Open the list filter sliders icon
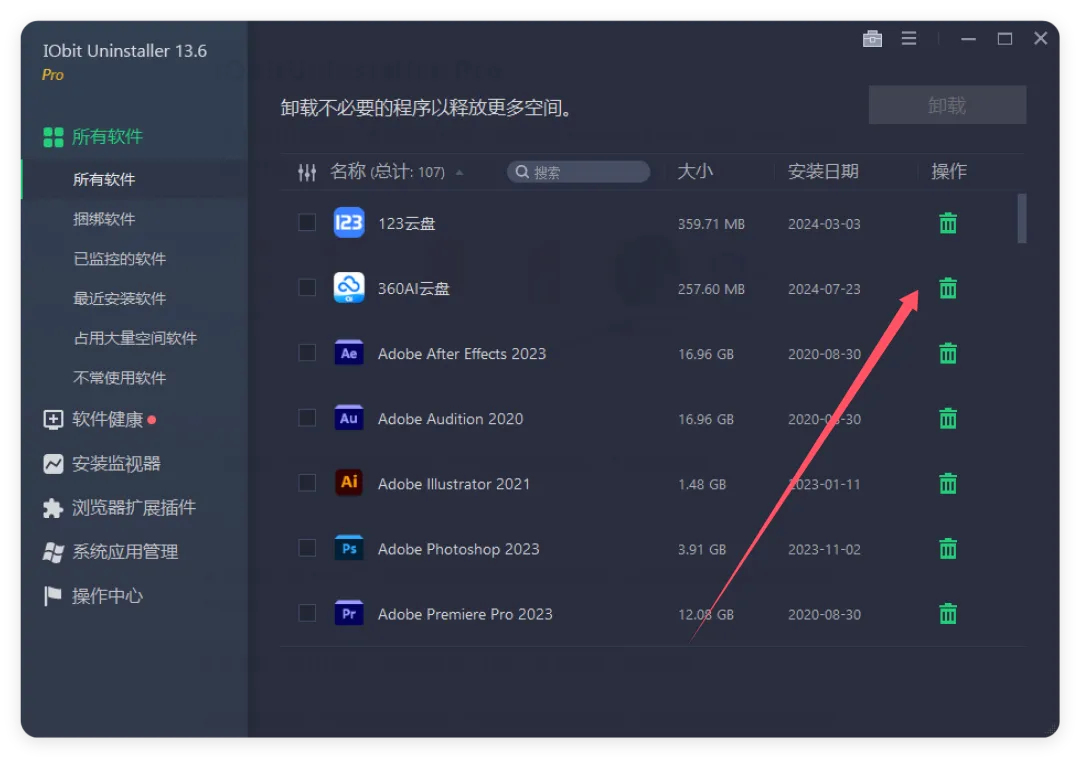 (307, 172)
